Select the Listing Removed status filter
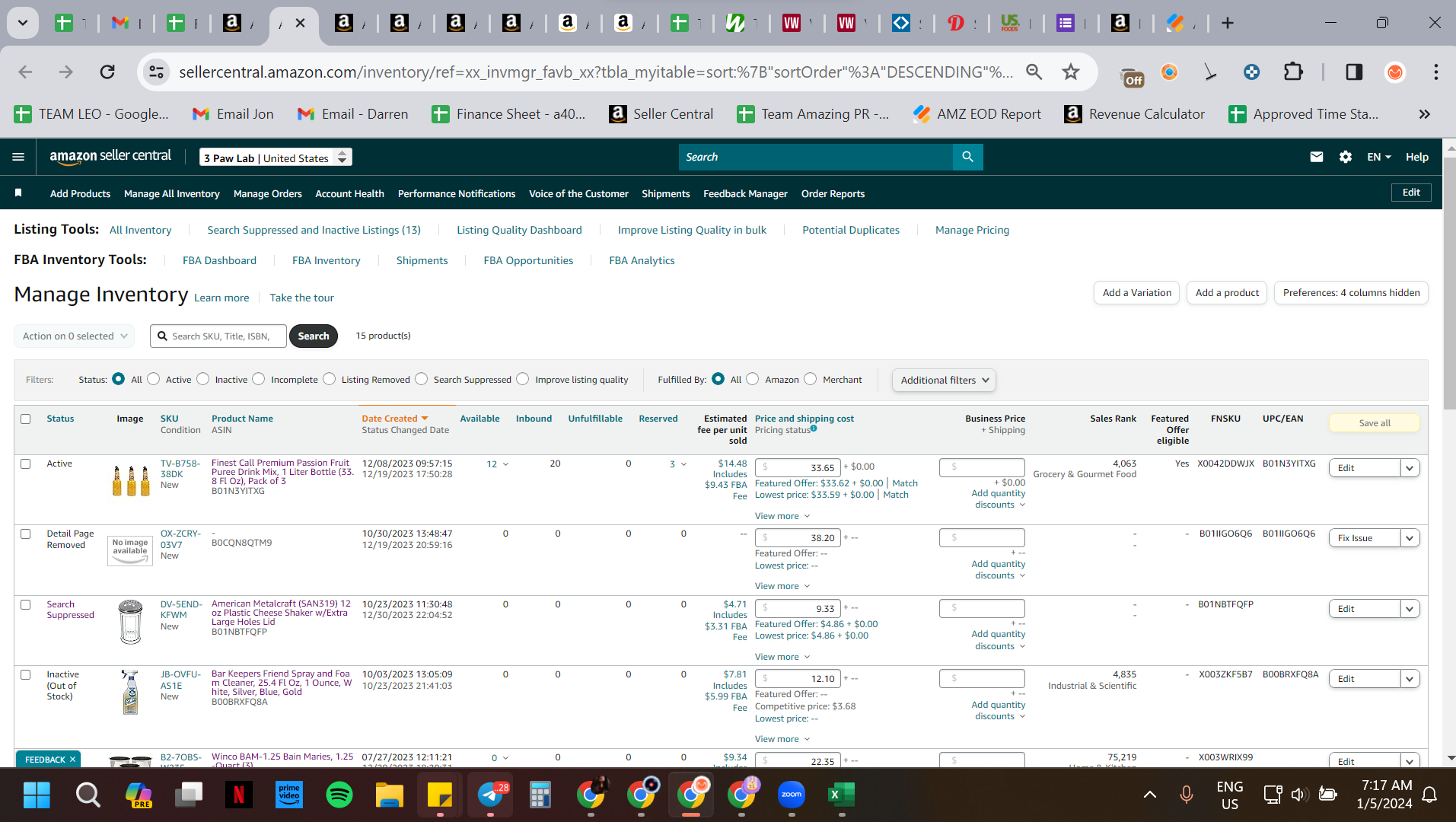 (330, 379)
